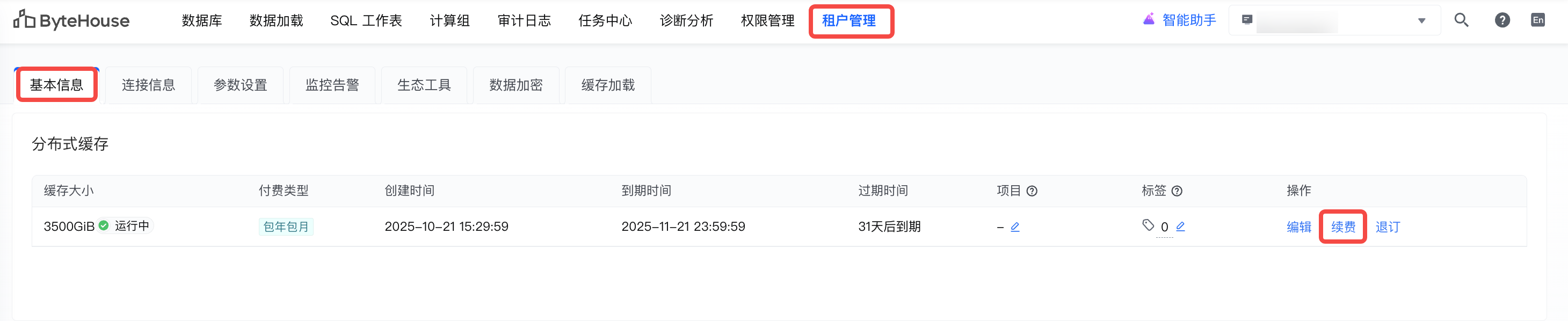Open the 计算组 menu
Viewport: 1568px width, 321px height.
pyautogui.click(x=449, y=21)
